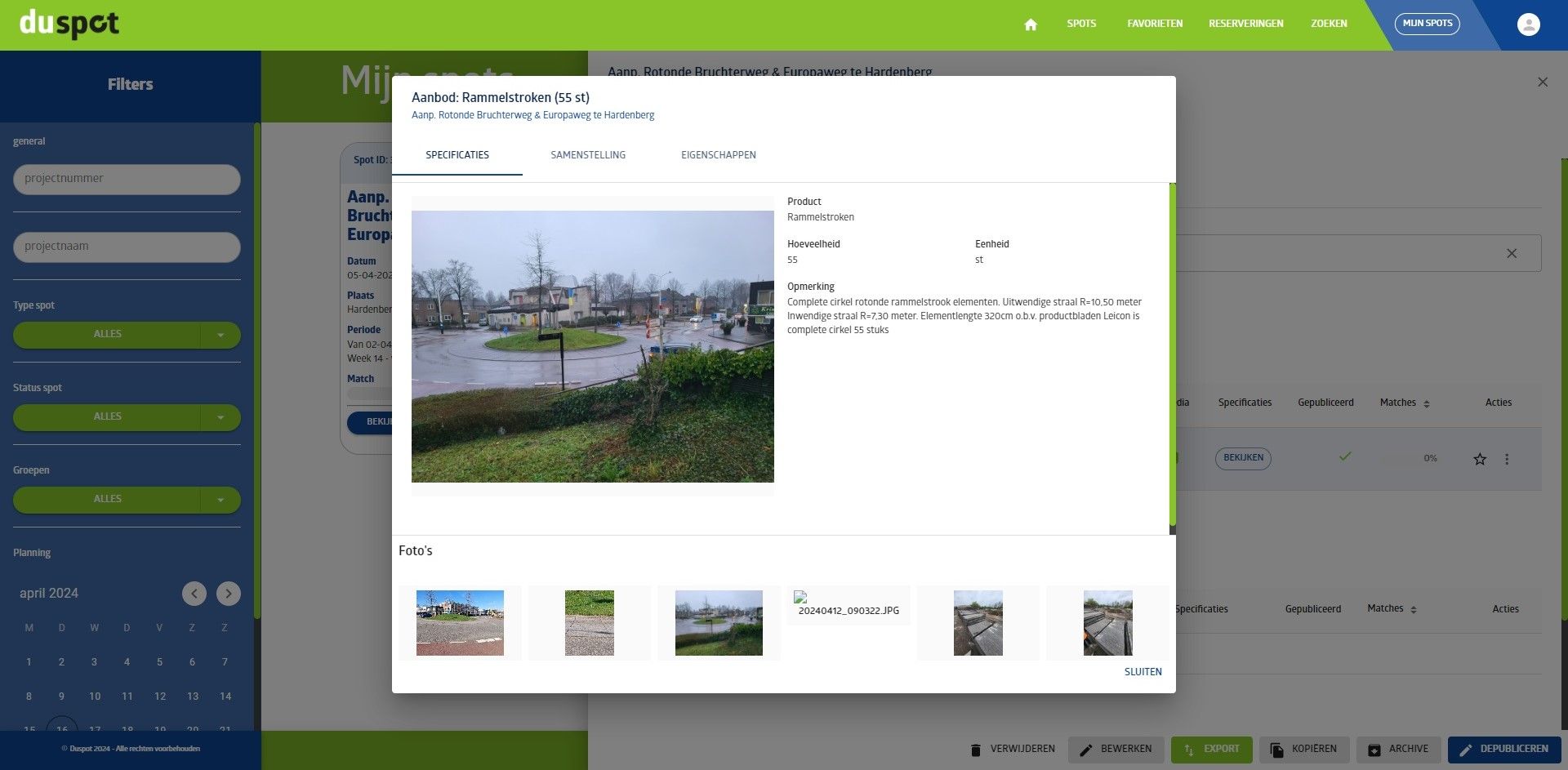Click Sluiten to close the dialog
This screenshot has width=1568, height=770.
tap(1143, 672)
